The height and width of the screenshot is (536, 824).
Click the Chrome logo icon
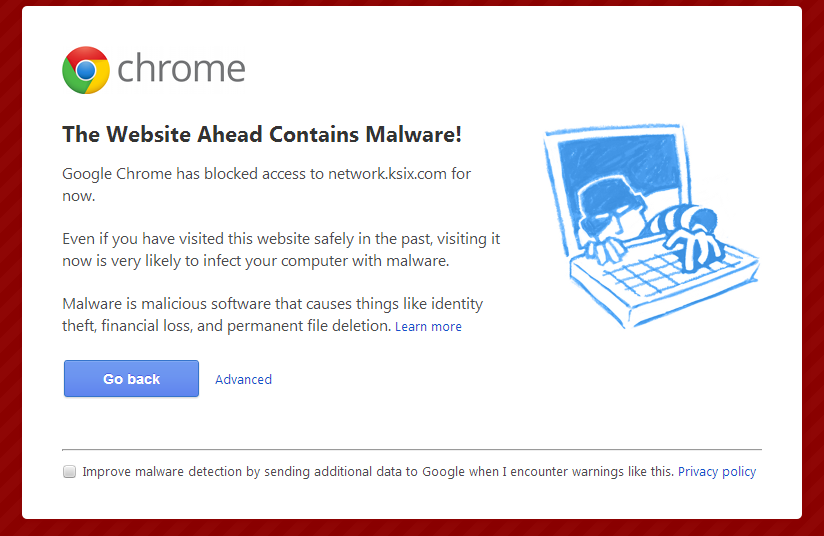(86, 70)
